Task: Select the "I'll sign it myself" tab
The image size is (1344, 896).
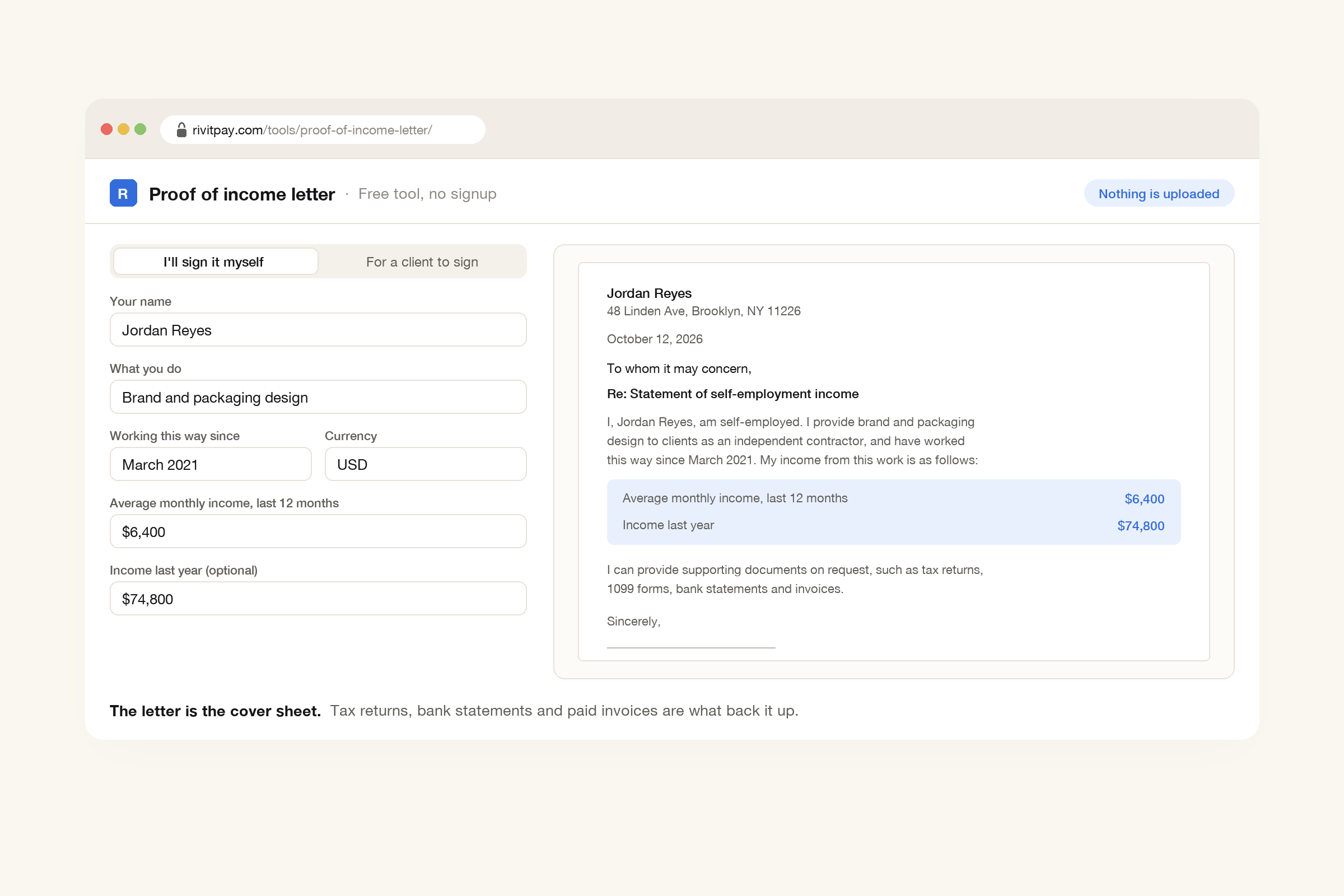Action: tap(216, 262)
